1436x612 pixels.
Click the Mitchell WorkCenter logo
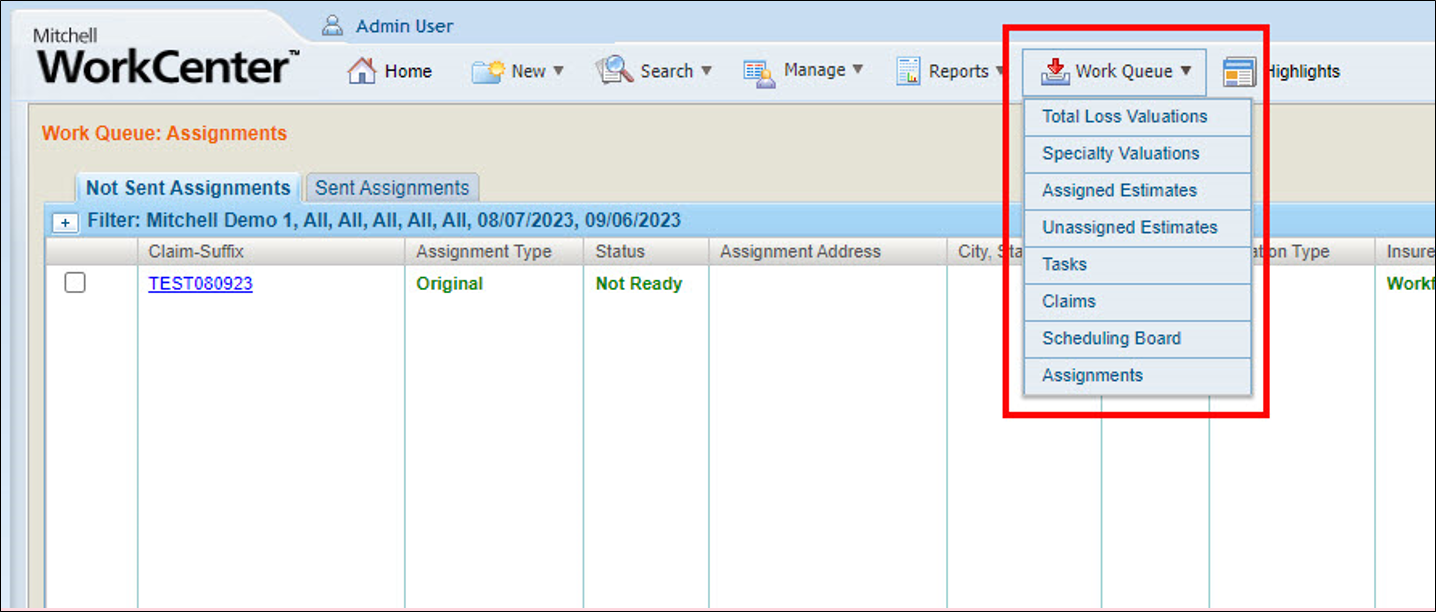point(166,58)
